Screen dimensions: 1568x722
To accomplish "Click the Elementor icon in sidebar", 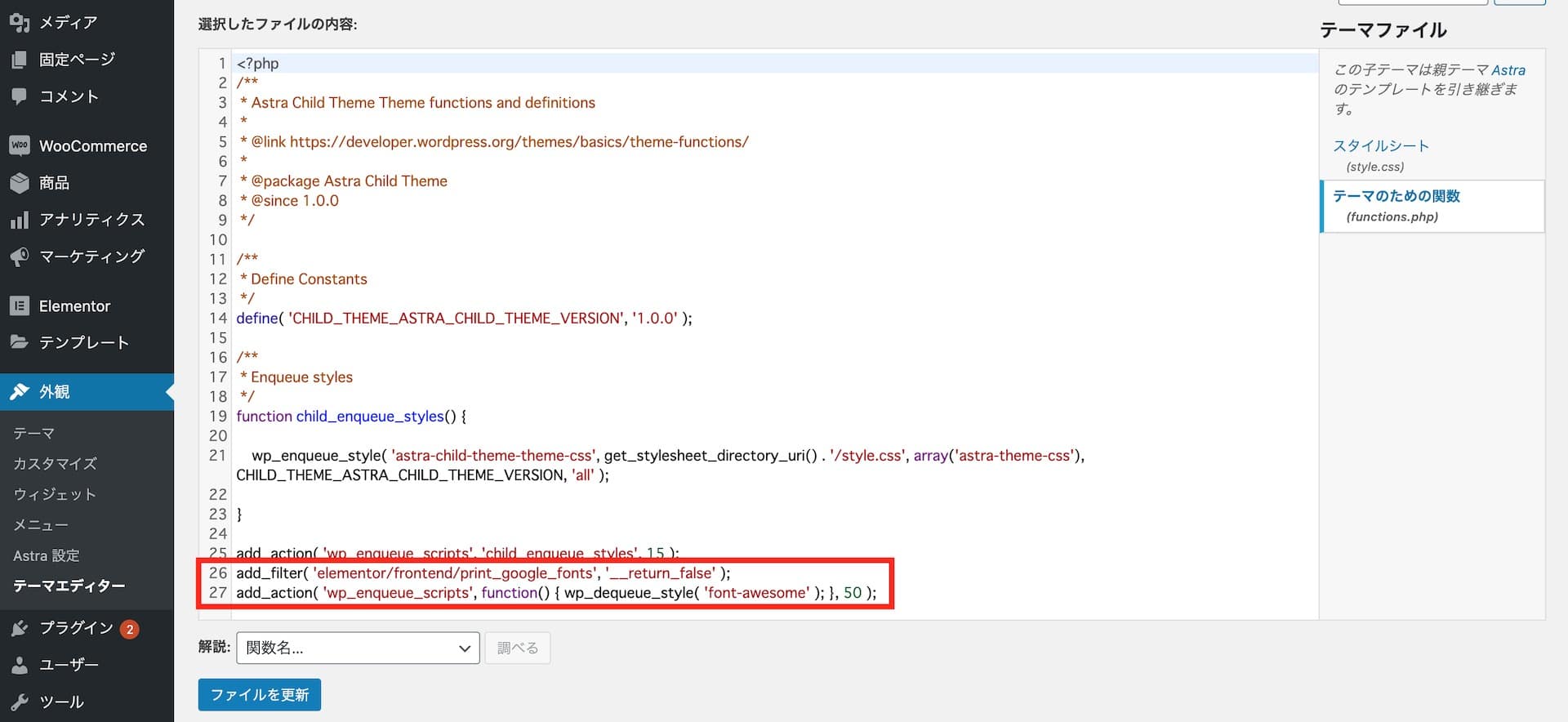I will tap(20, 306).
